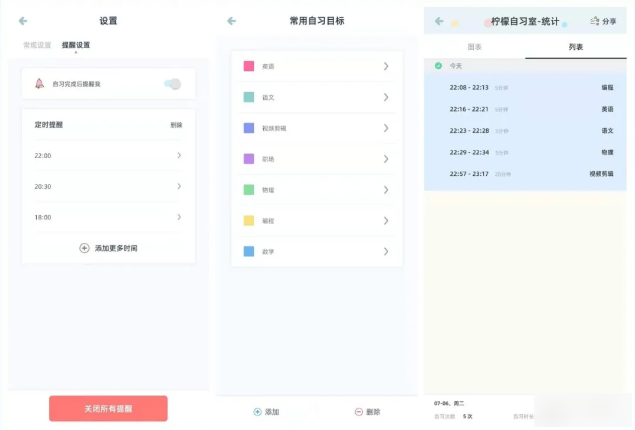
Task: Go back from the 柠檬自习室-统计 screen
Action: tap(439, 21)
